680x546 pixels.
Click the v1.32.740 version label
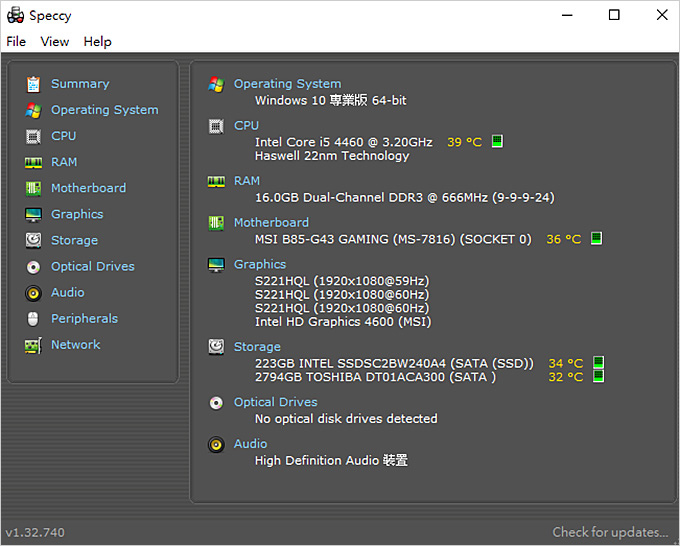(35, 533)
